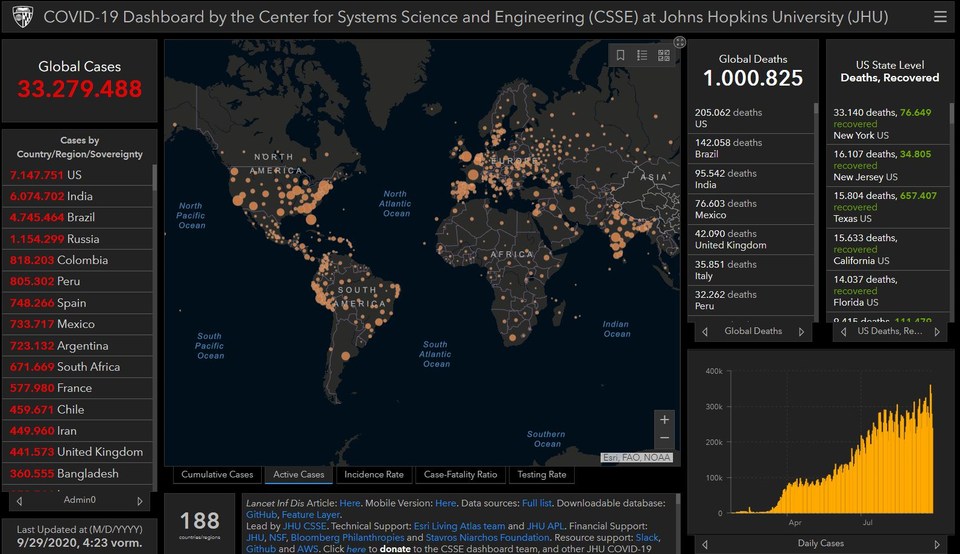Open the GitHub database link
960x554 pixels.
261,515
